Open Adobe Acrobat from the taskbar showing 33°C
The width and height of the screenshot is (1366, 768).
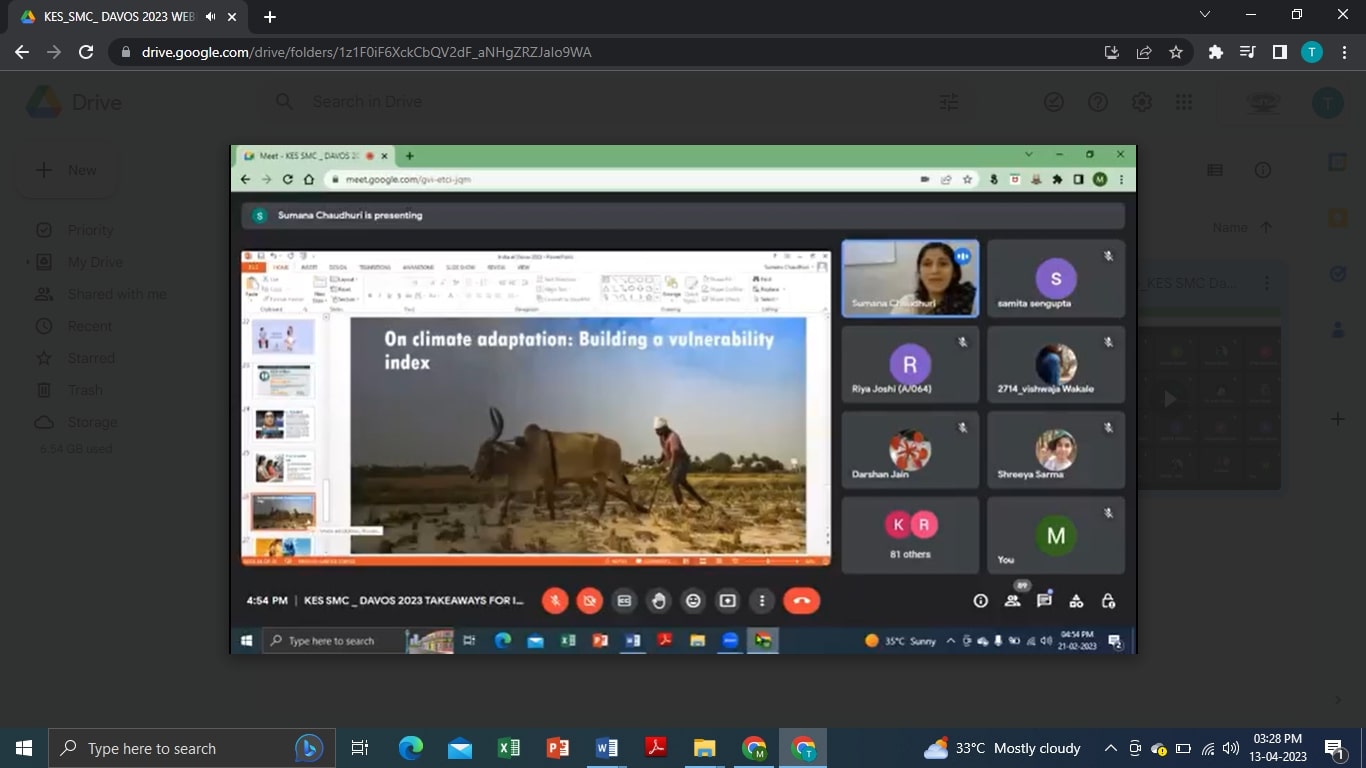656,748
